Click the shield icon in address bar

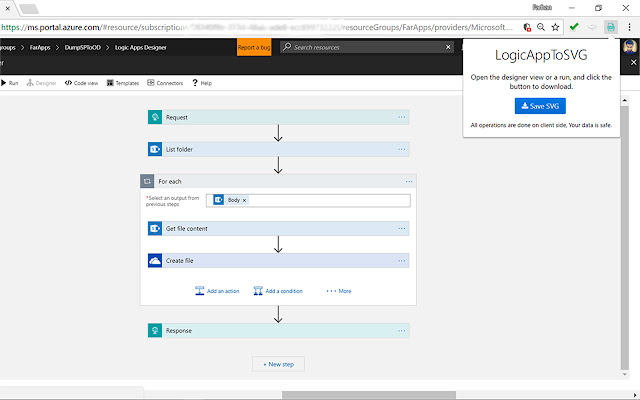coord(527,27)
